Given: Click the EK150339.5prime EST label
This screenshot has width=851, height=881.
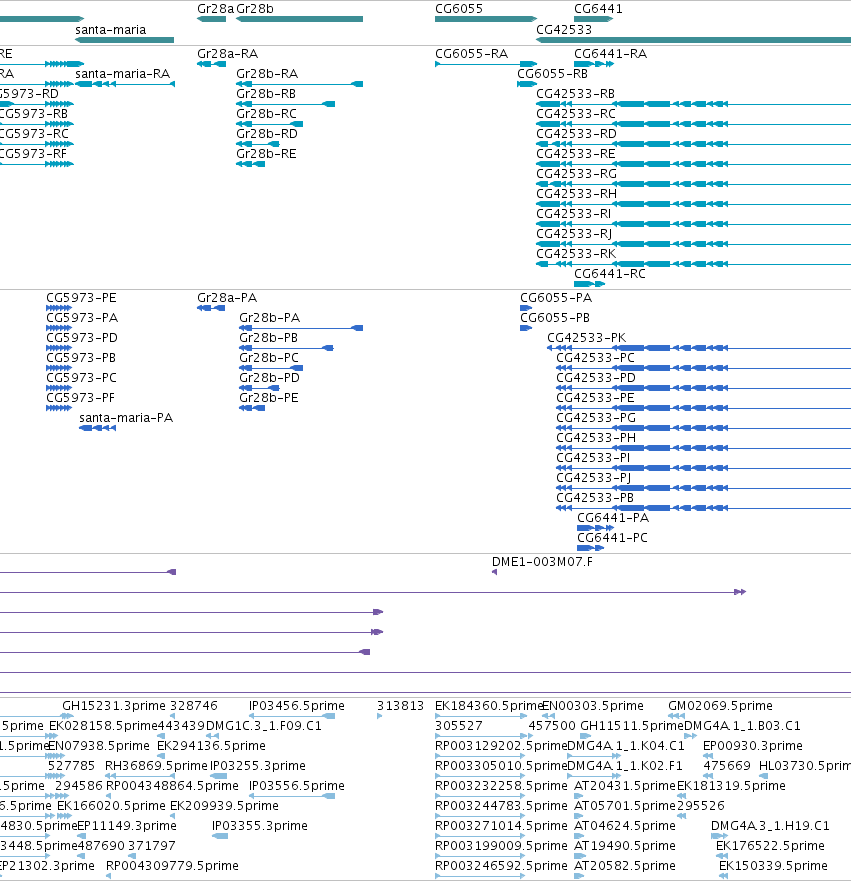Looking at the screenshot, I should 773,866.
